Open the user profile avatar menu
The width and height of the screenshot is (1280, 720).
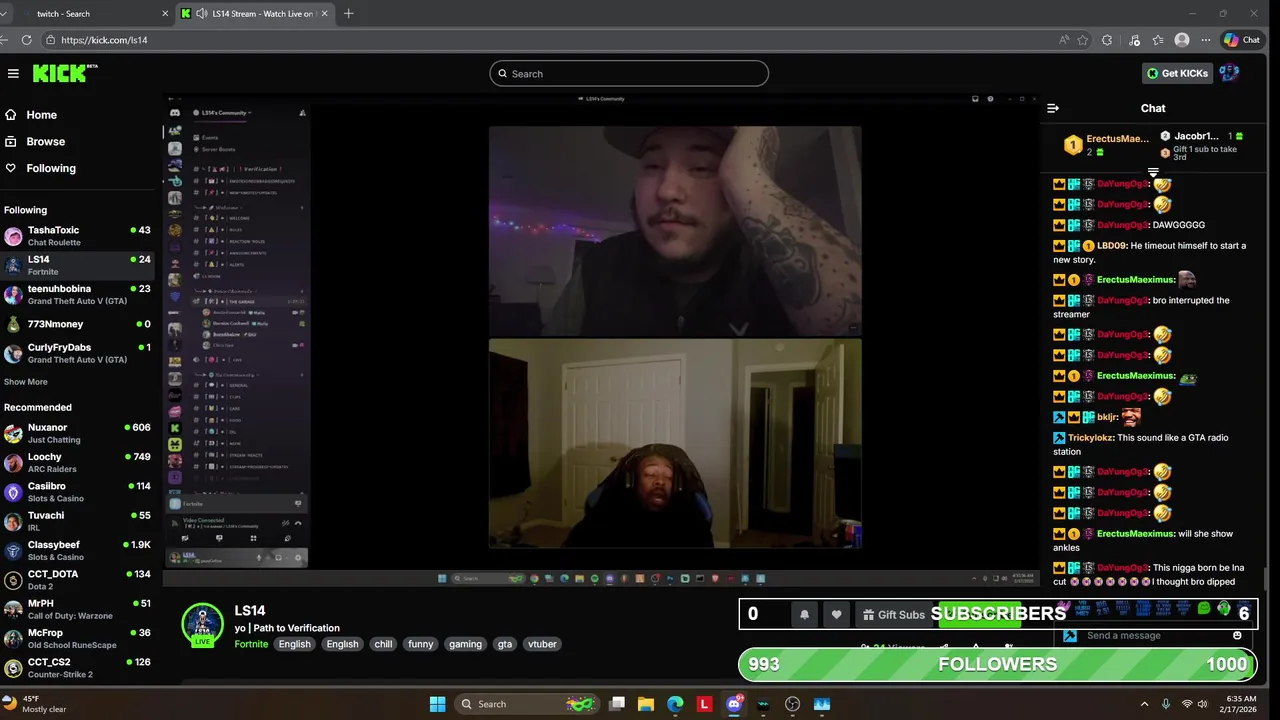1230,73
